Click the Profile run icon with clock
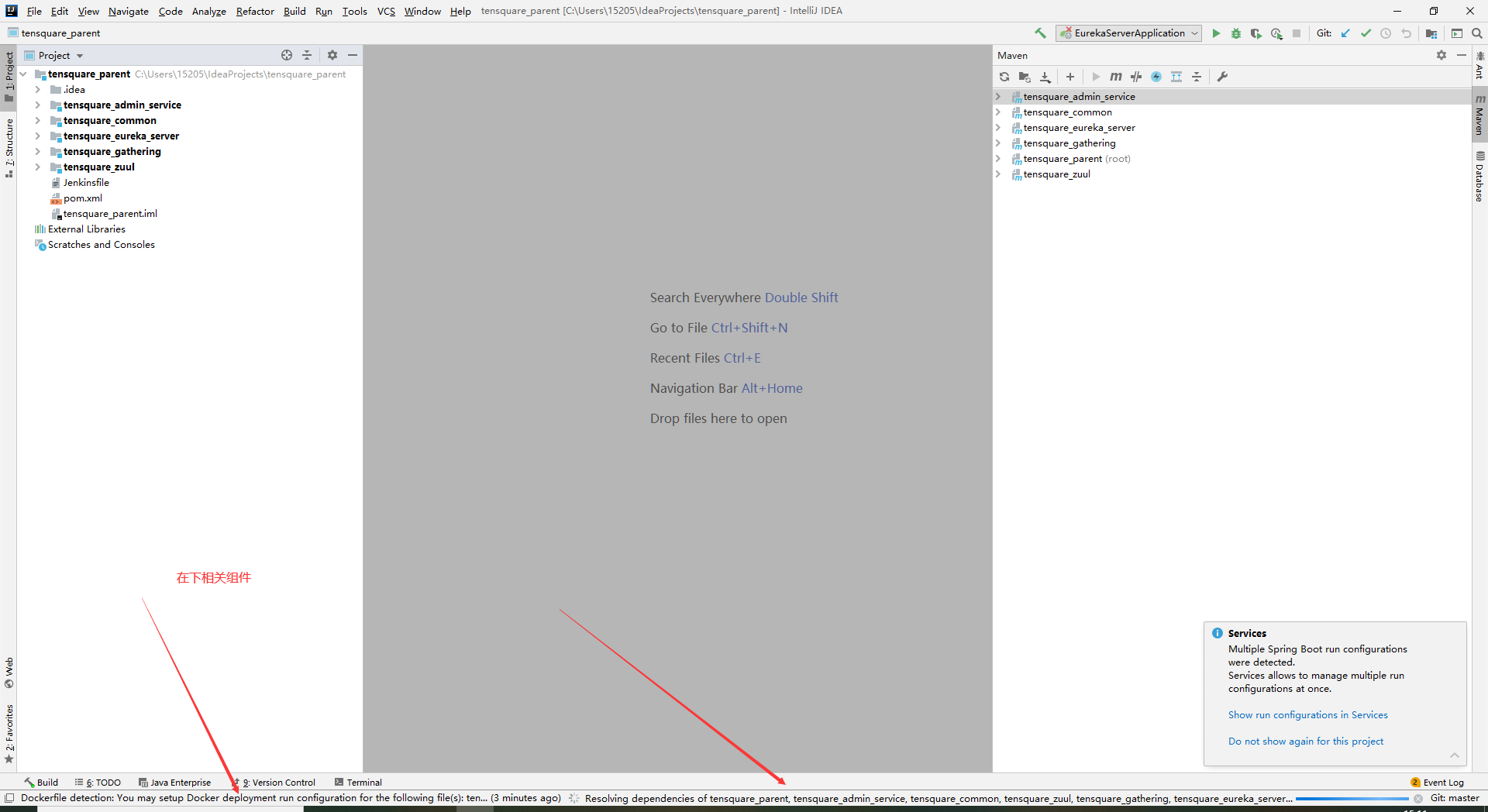This screenshot has height=812, width=1488. 1276,33
